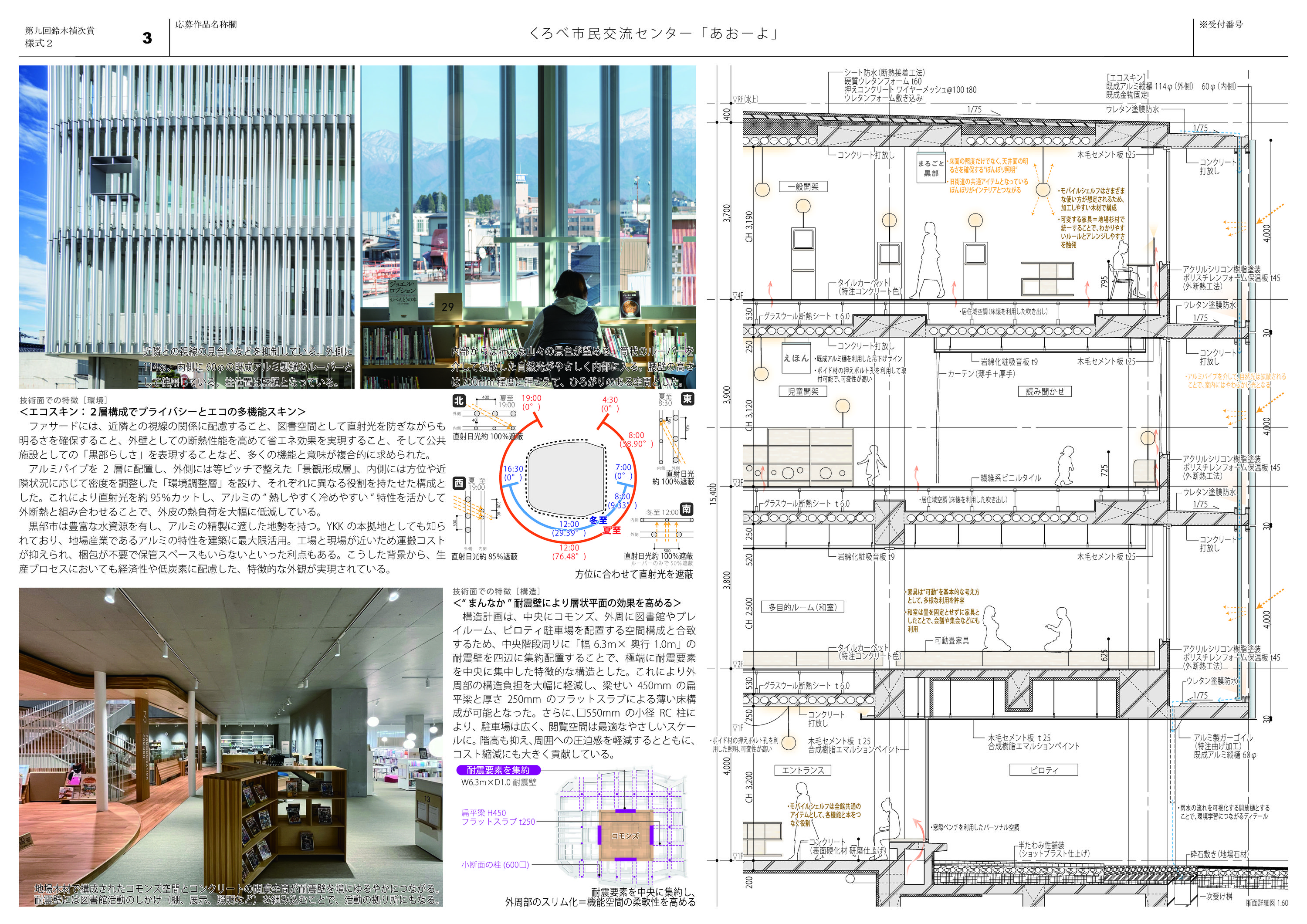This screenshot has height=924, width=1307.
Task: Click the 多目的ルーム(和室) room label
Action: coord(802,607)
